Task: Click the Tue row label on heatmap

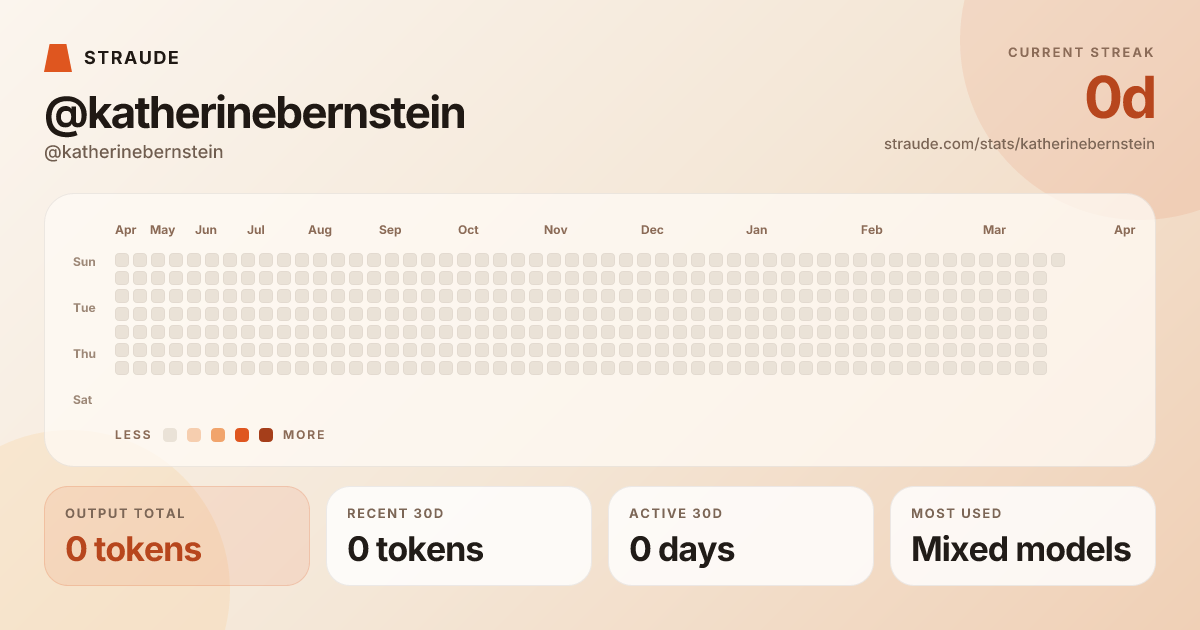Action: tap(84, 308)
